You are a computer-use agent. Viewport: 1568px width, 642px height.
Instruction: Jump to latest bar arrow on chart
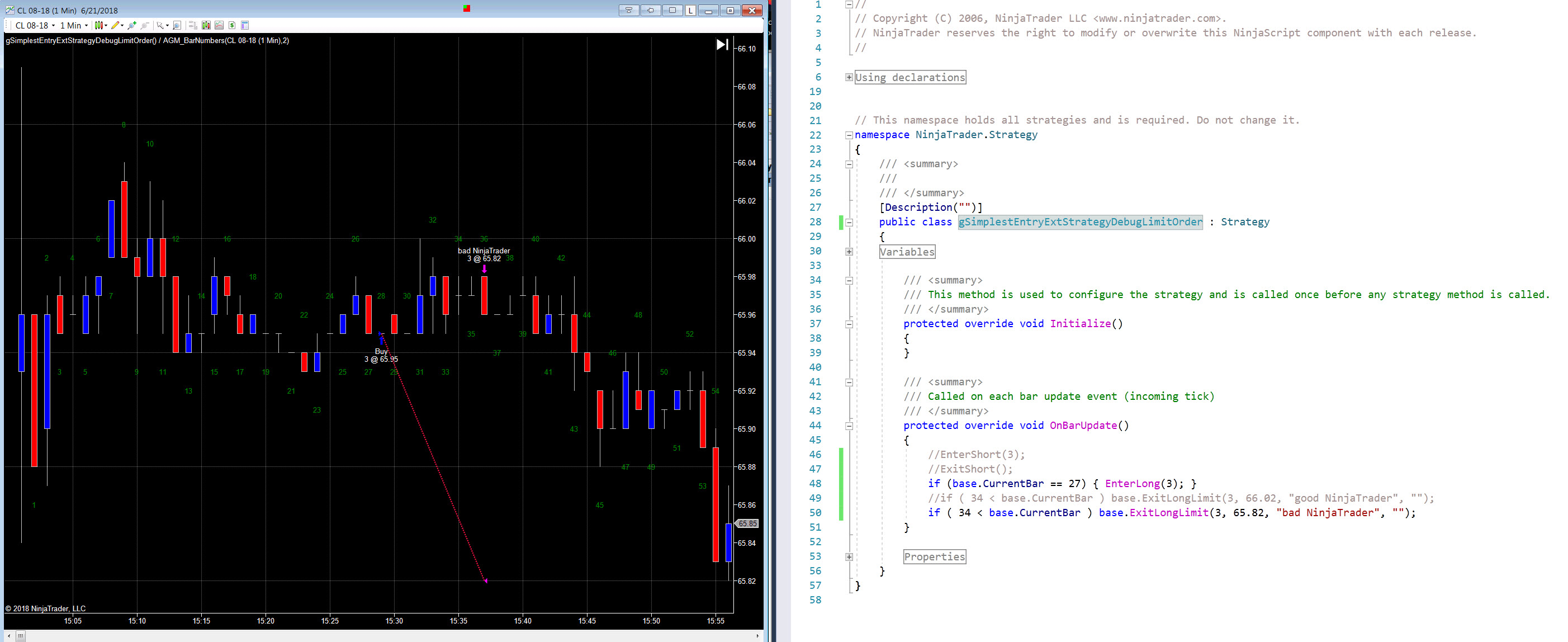(722, 45)
